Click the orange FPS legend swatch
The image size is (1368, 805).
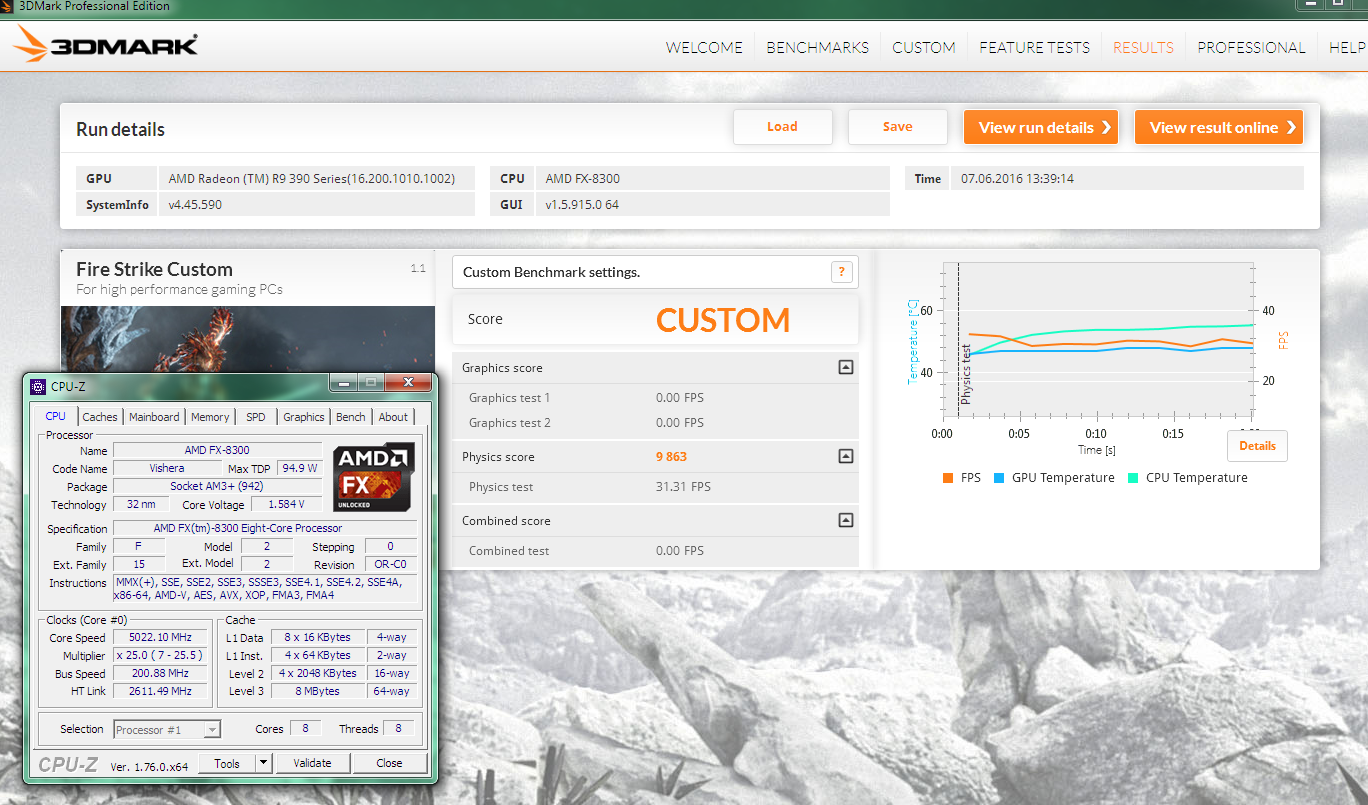pyautogui.click(x=948, y=478)
